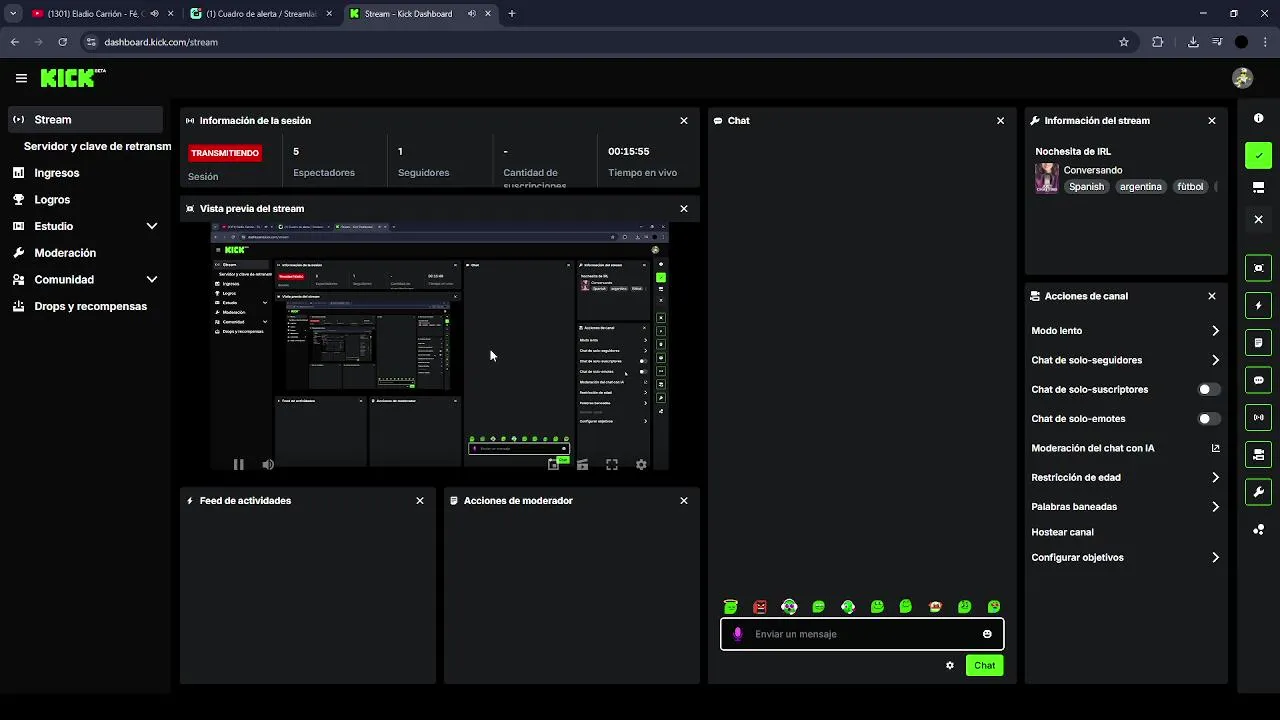Close the Feed de actividades panel
The height and width of the screenshot is (720, 1280).
420,500
